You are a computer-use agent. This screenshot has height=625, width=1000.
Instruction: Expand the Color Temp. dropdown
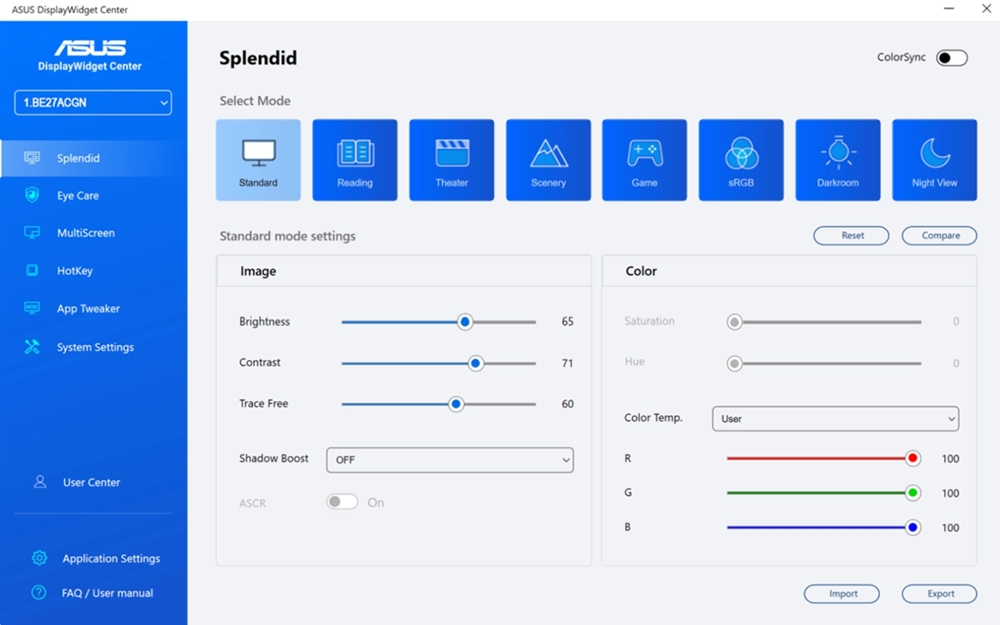point(835,419)
